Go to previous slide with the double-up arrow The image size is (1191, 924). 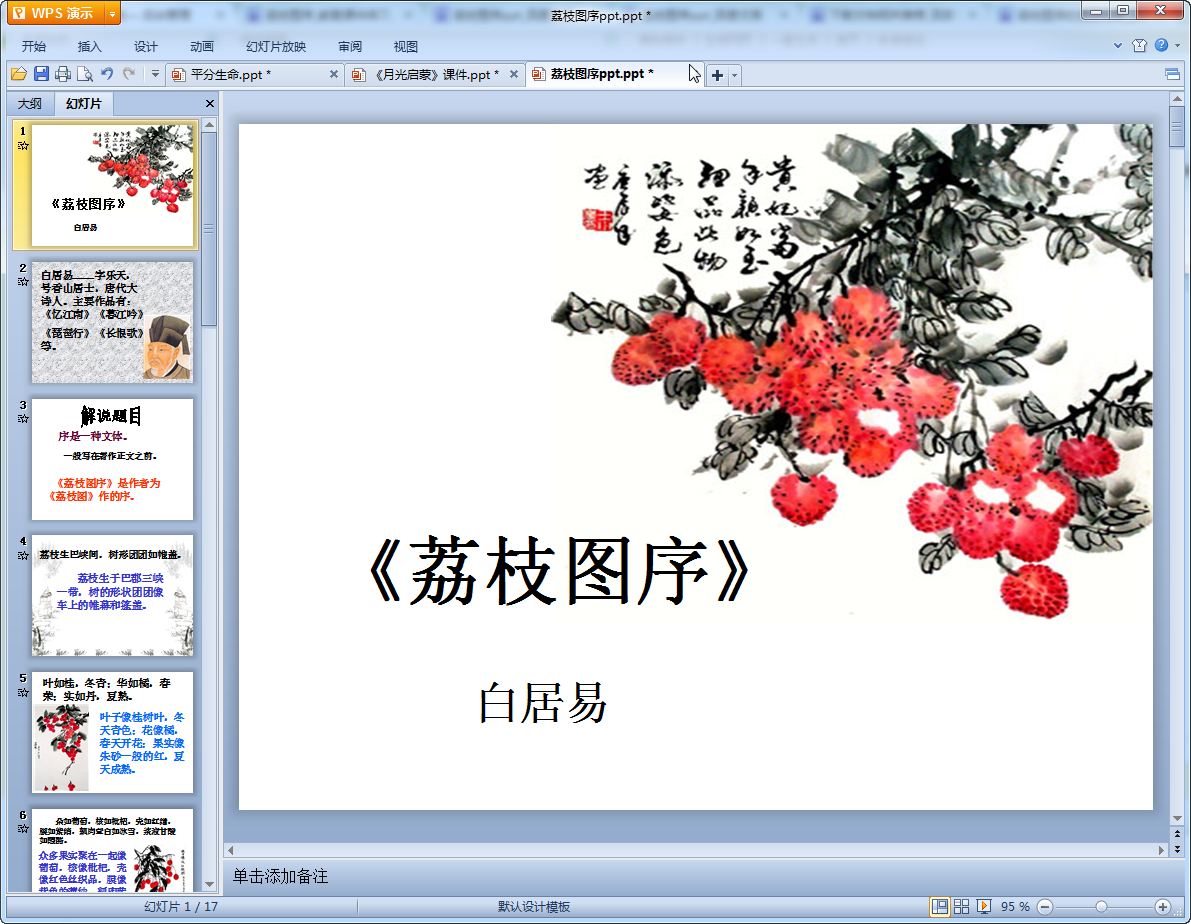click(1177, 834)
